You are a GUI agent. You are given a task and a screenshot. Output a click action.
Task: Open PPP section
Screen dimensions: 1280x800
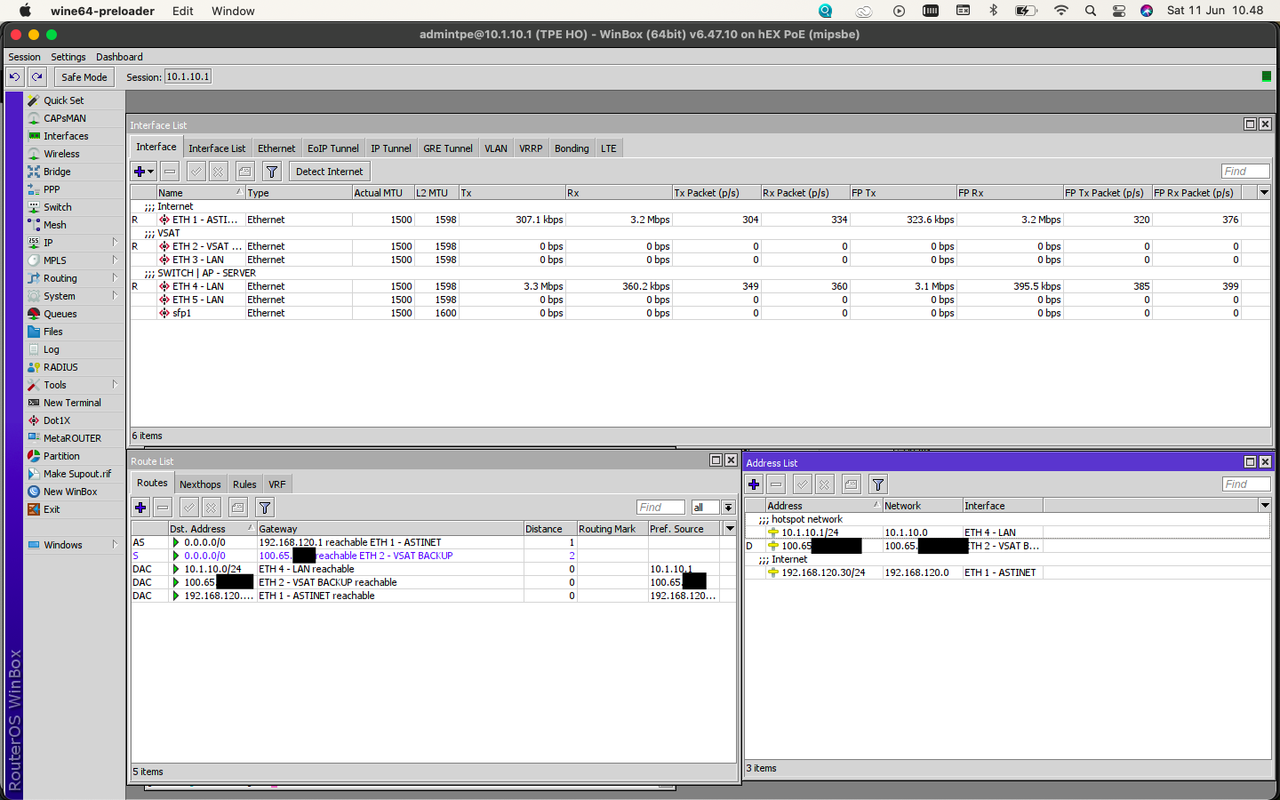(51, 189)
